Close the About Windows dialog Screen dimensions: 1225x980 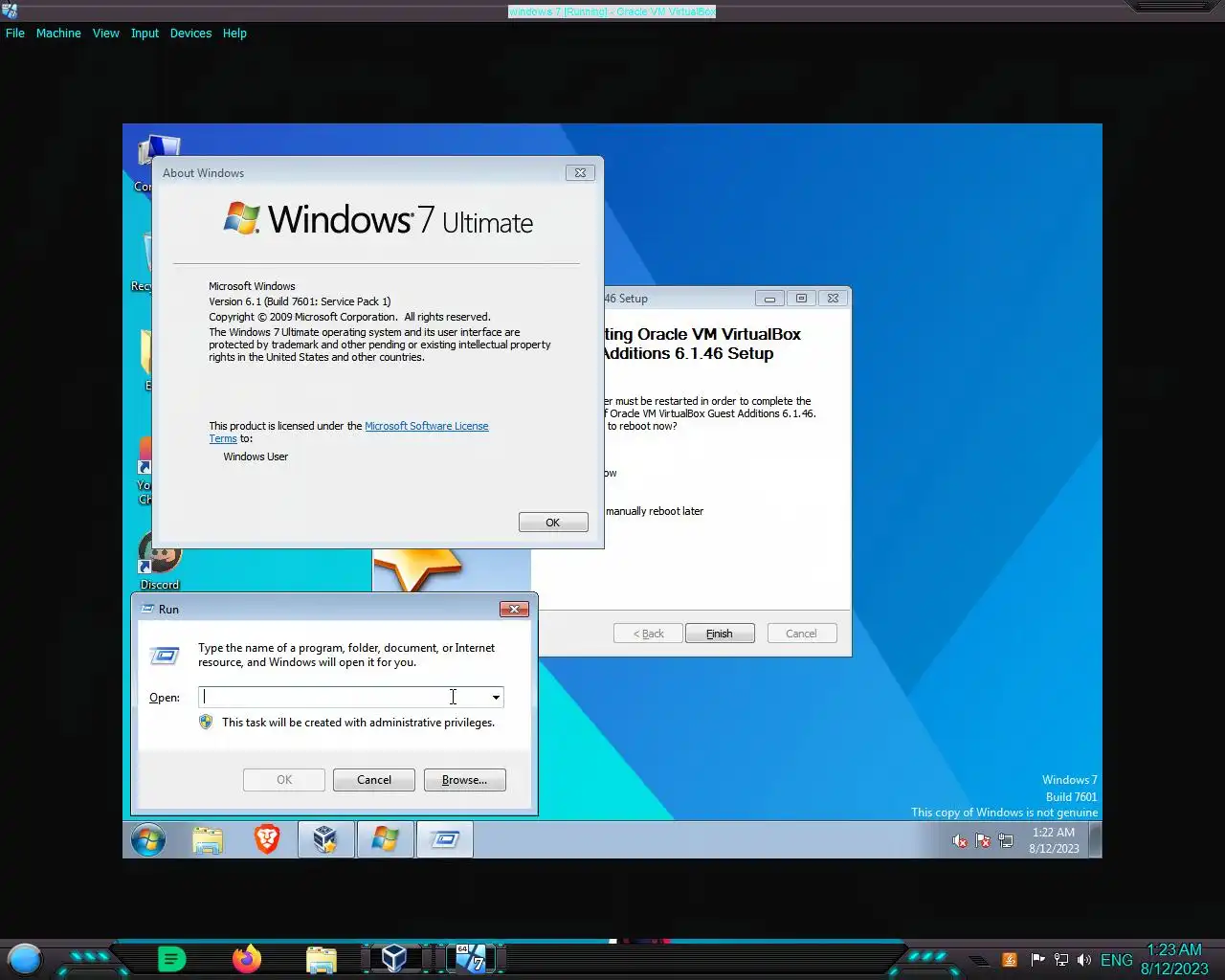[579, 173]
